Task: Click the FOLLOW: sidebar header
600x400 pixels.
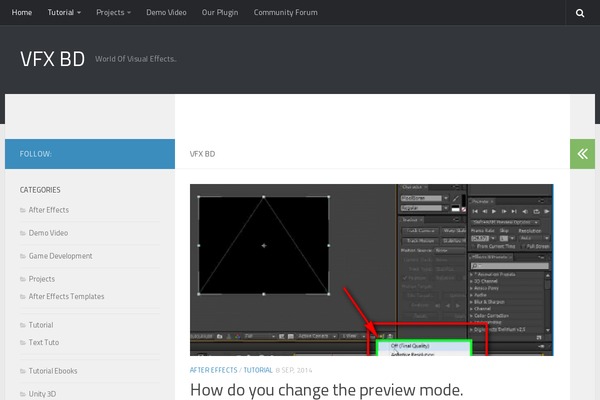Action: tap(90, 154)
